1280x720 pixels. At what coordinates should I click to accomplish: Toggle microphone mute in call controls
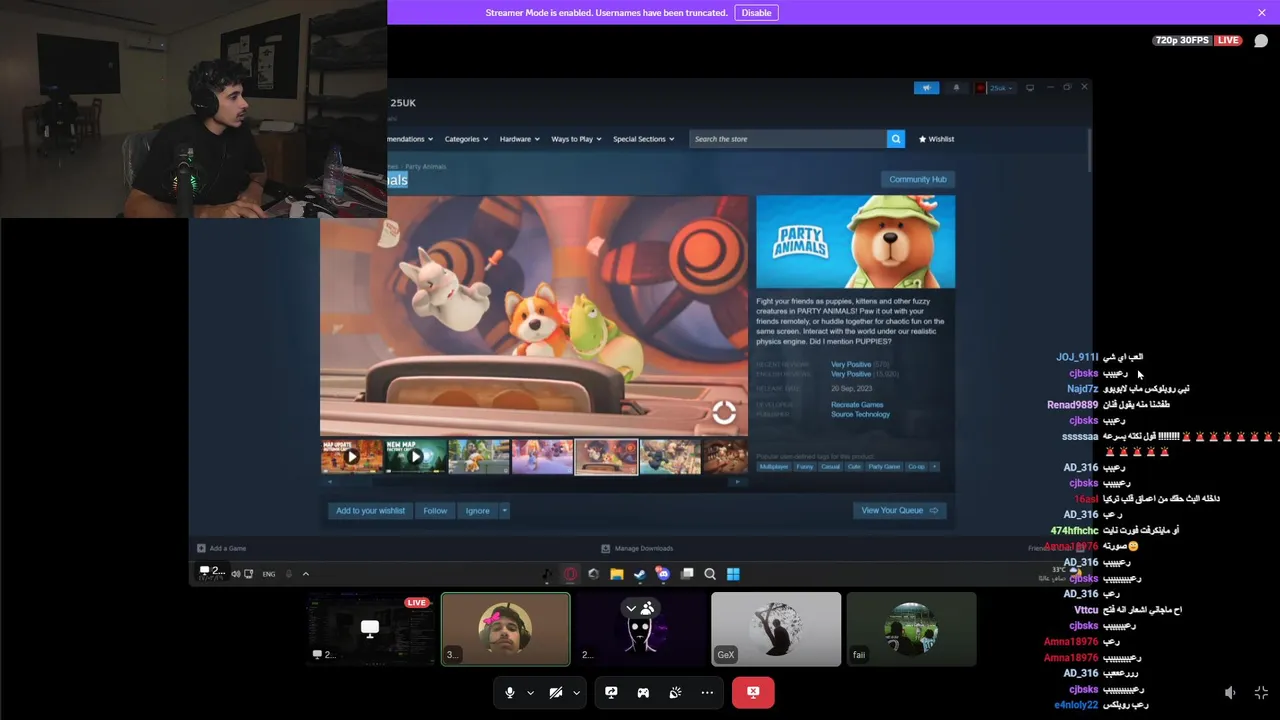coord(510,692)
